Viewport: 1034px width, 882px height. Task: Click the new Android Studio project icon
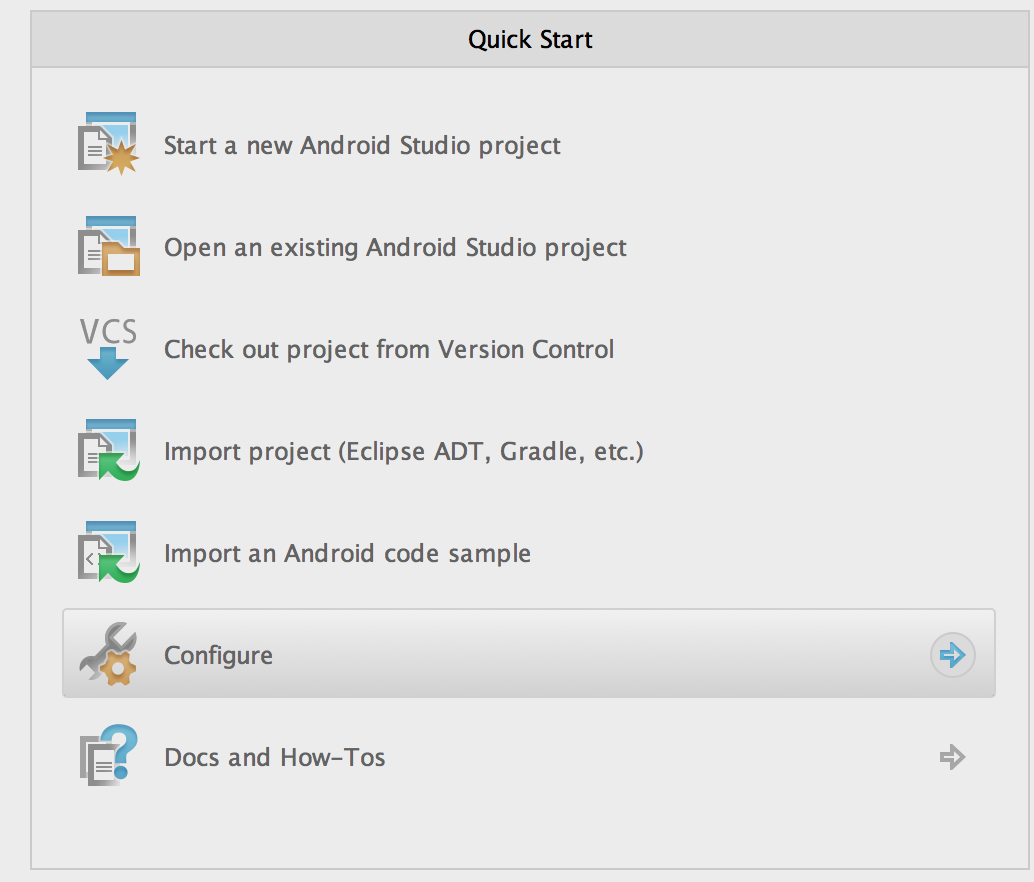[x=108, y=145]
